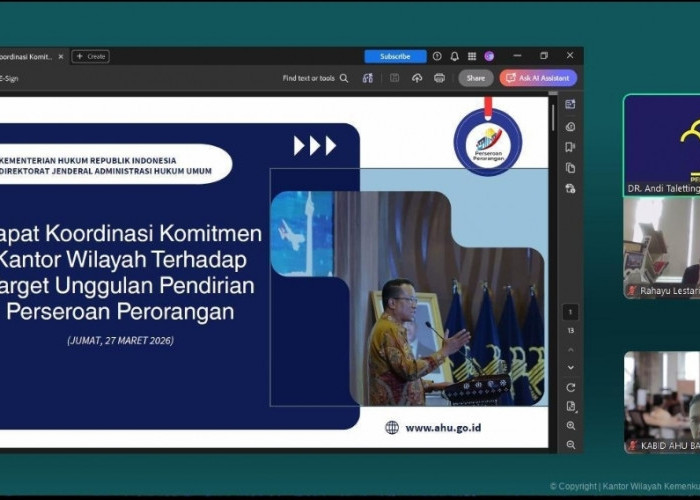Open the page display options icon
This screenshot has height=500, width=700.
[571, 406]
